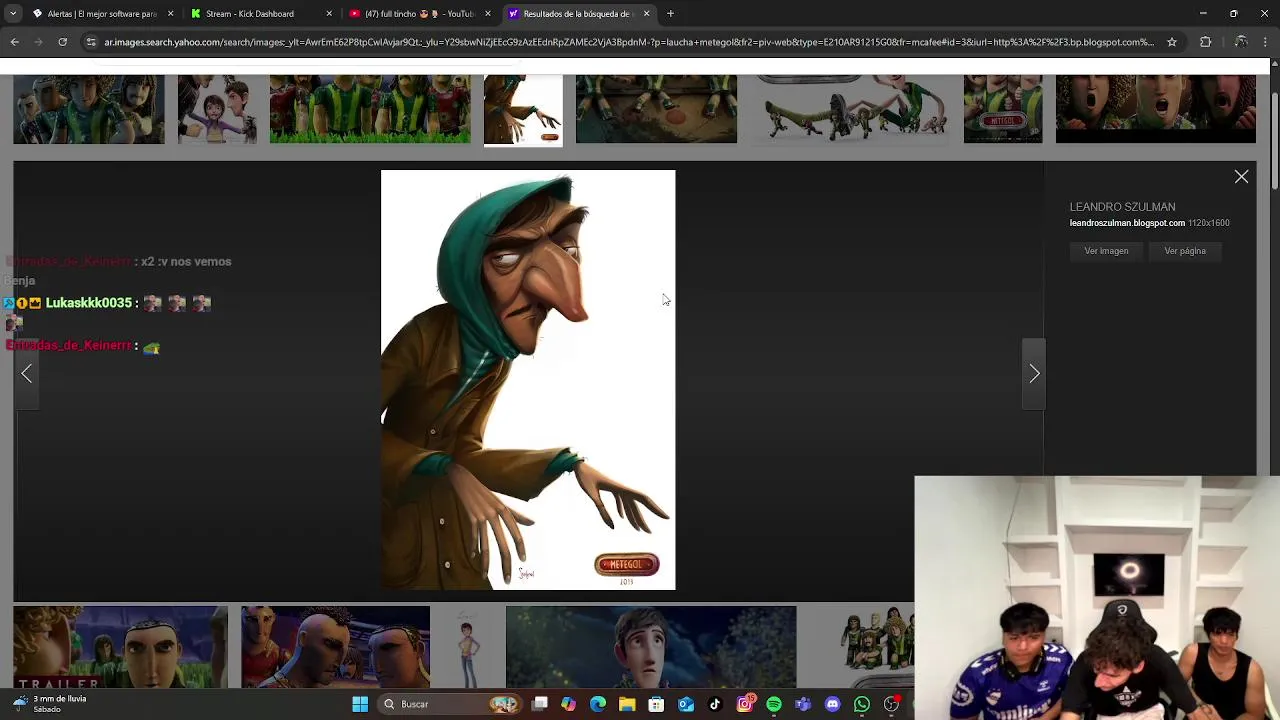Select the purple-haired girl thumbnail in top row

click(217, 109)
